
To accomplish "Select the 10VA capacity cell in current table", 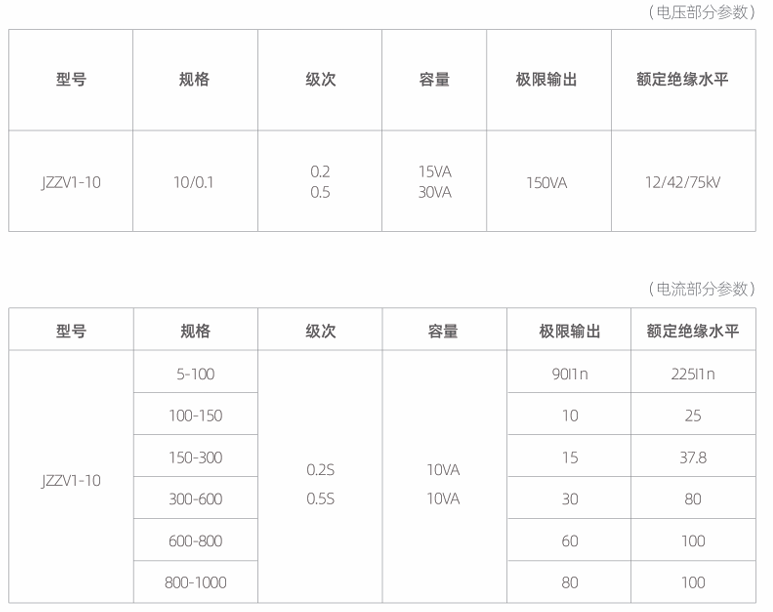I will [443, 478].
